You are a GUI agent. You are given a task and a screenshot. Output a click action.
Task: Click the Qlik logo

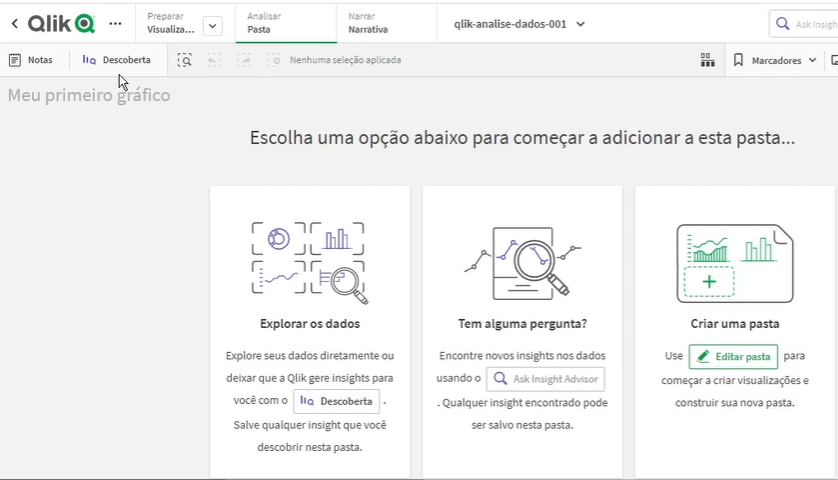click(61, 24)
